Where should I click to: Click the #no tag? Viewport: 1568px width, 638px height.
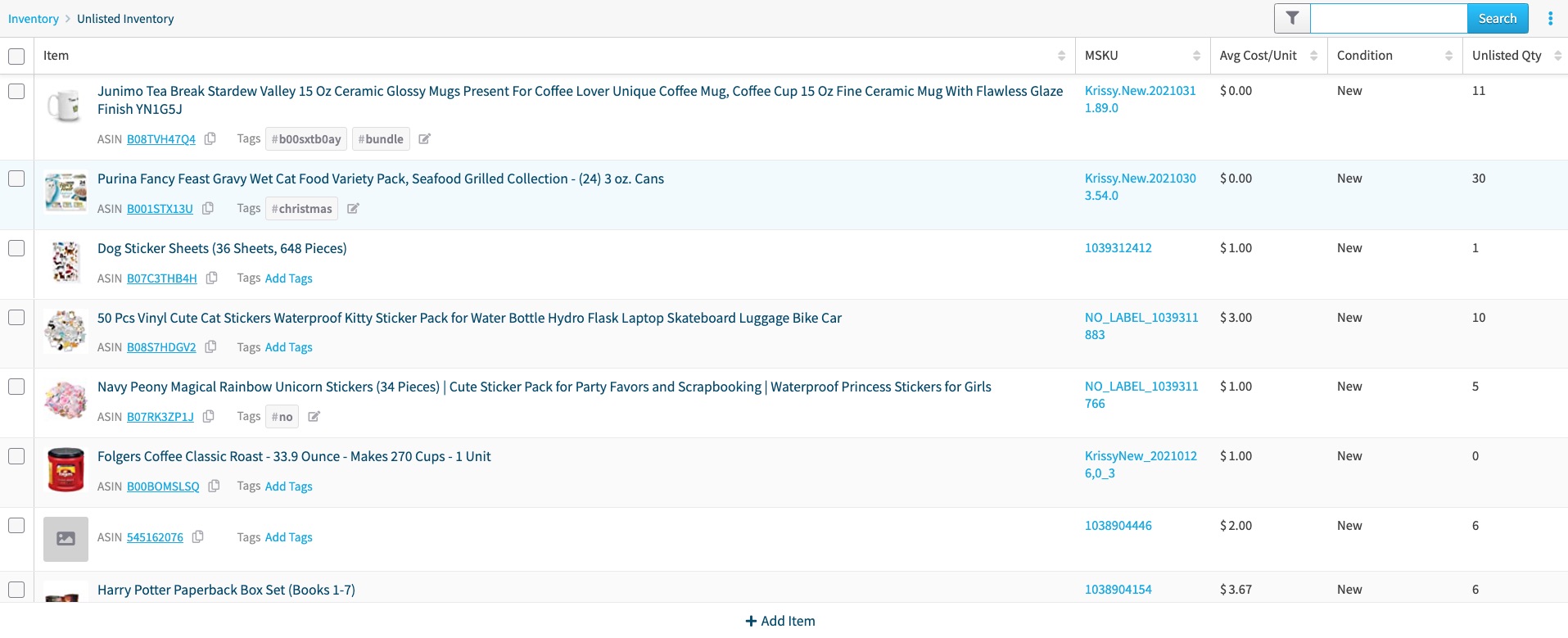point(282,417)
